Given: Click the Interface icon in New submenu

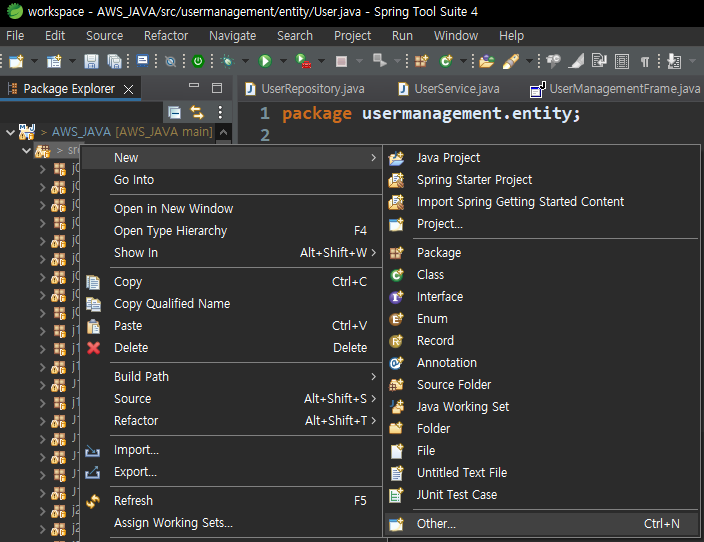Looking at the screenshot, I should pos(396,297).
